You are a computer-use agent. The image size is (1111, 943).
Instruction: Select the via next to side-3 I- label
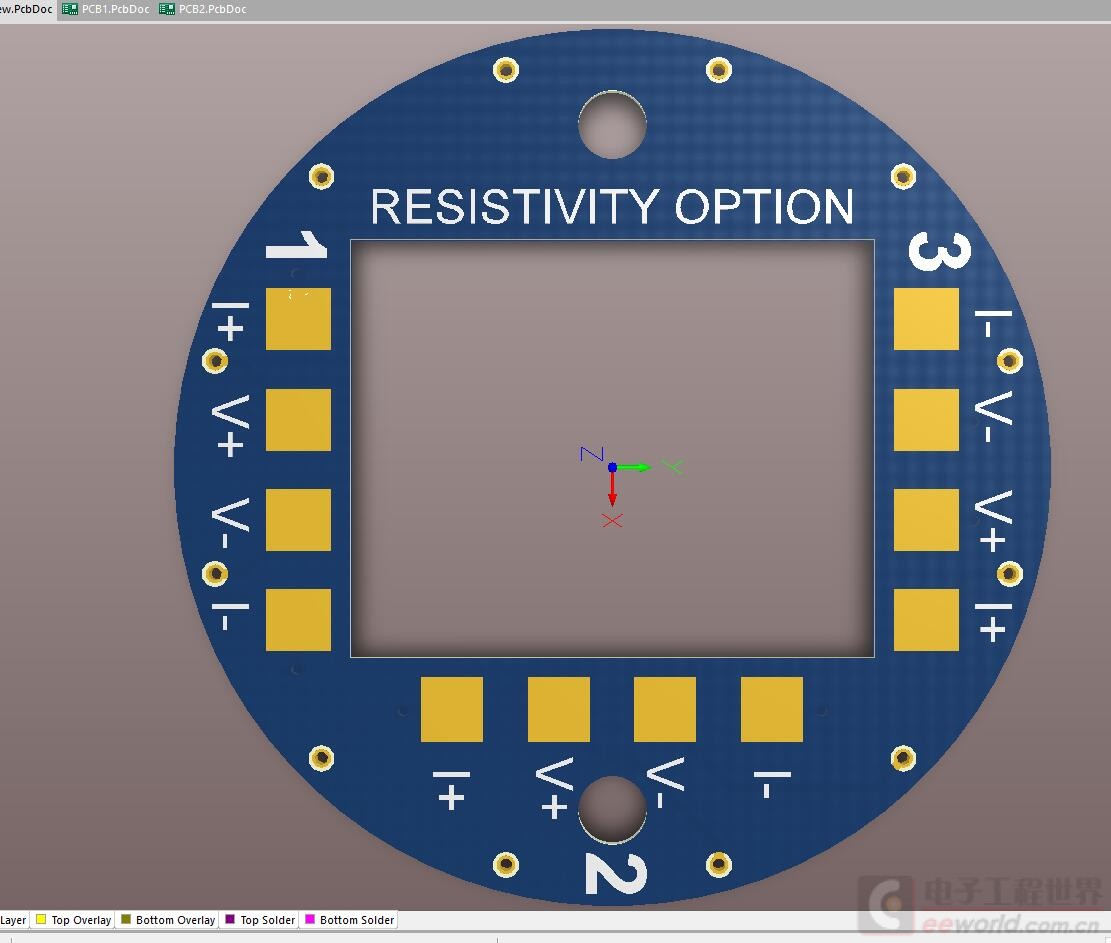pyautogui.click(x=1010, y=361)
